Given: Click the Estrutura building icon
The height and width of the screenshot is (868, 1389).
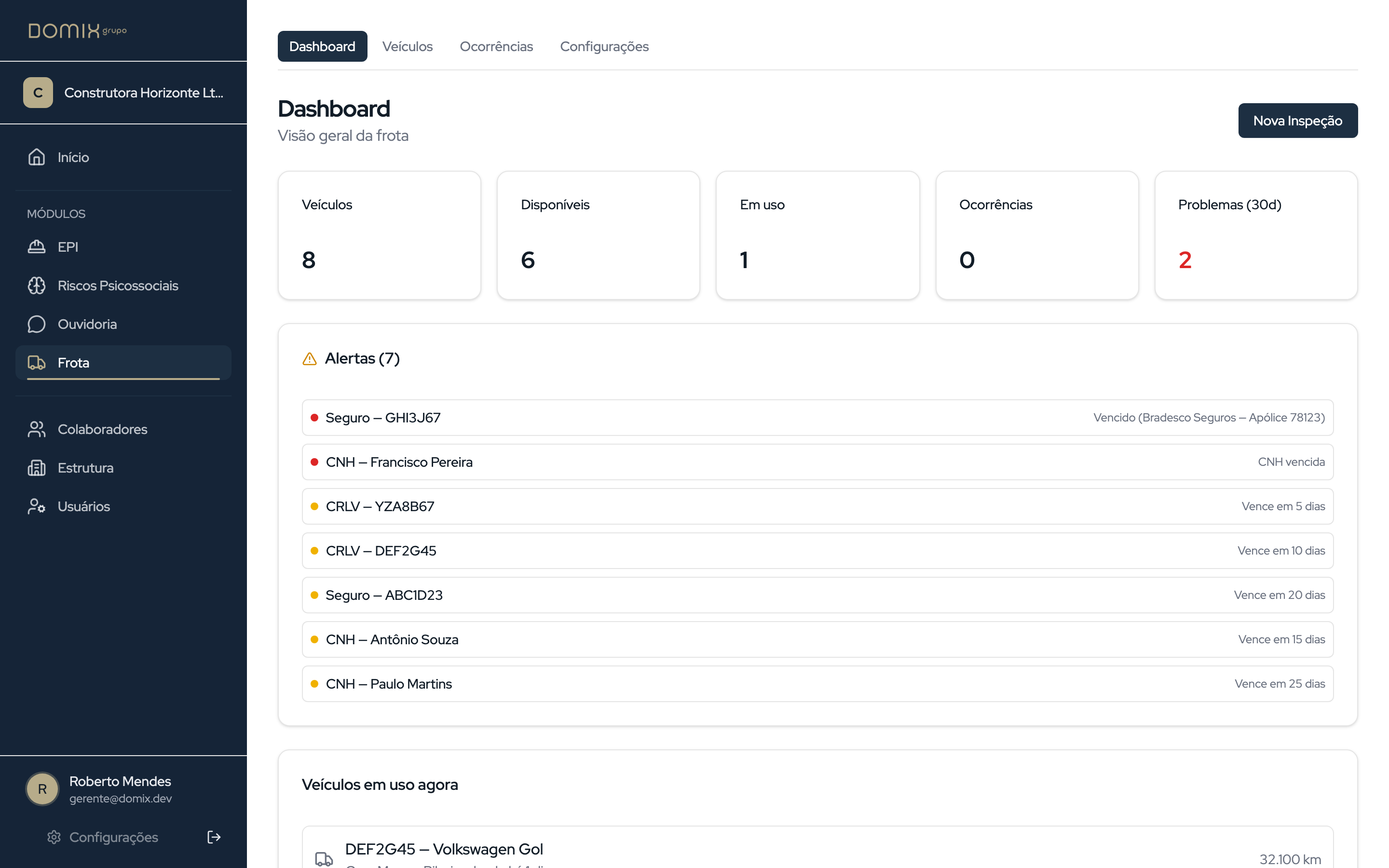Looking at the screenshot, I should click(37, 467).
